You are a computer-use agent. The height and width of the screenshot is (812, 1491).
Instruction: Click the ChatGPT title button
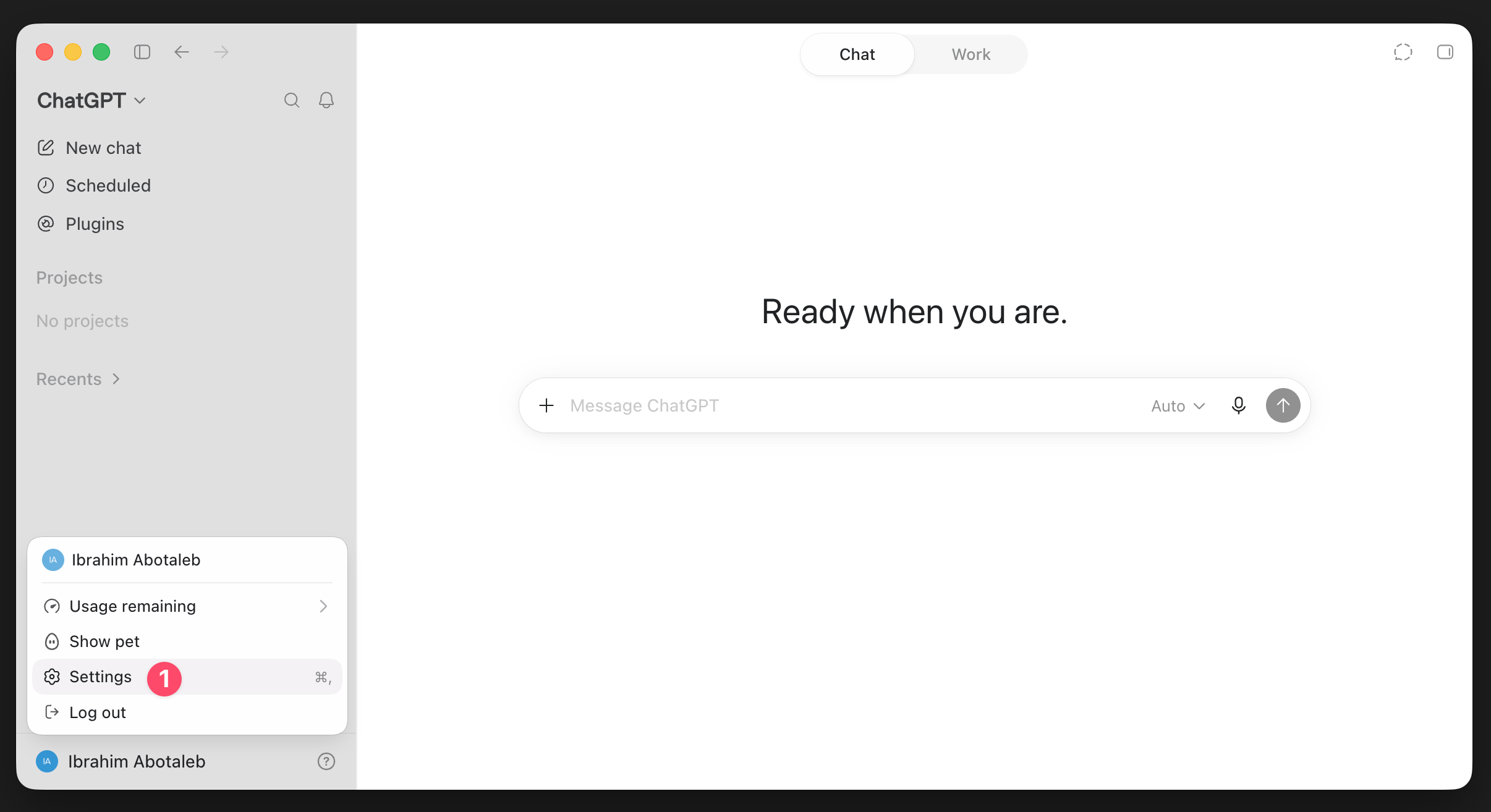(x=91, y=101)
